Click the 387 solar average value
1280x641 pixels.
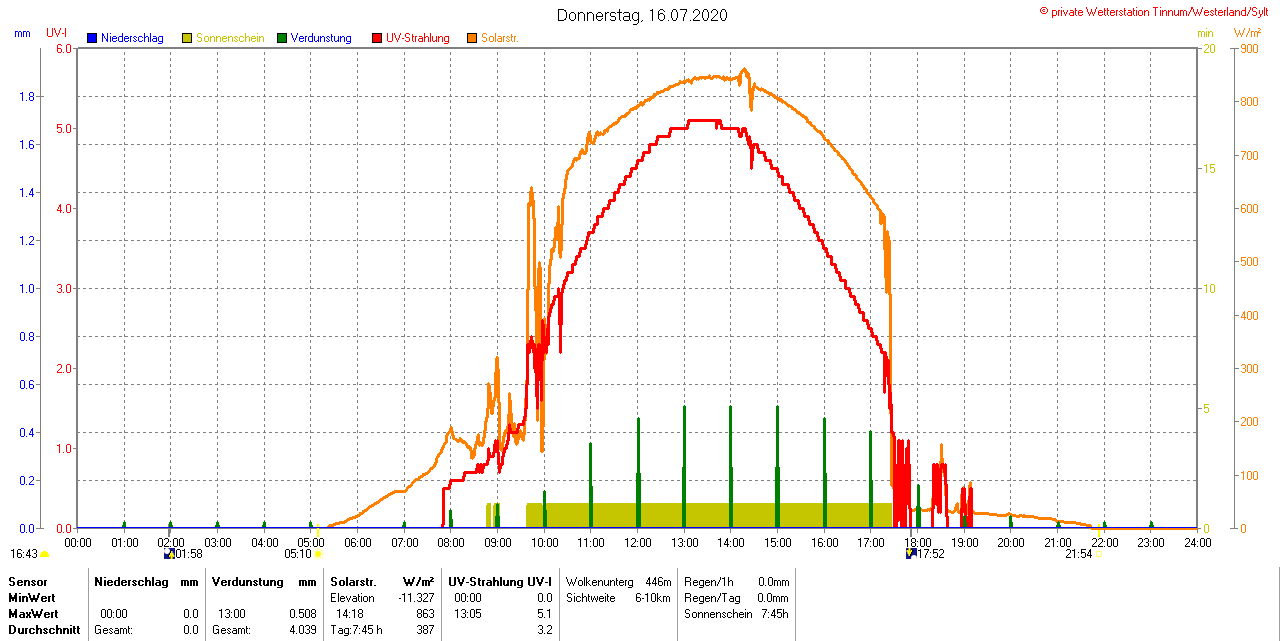tap(426, 630)
